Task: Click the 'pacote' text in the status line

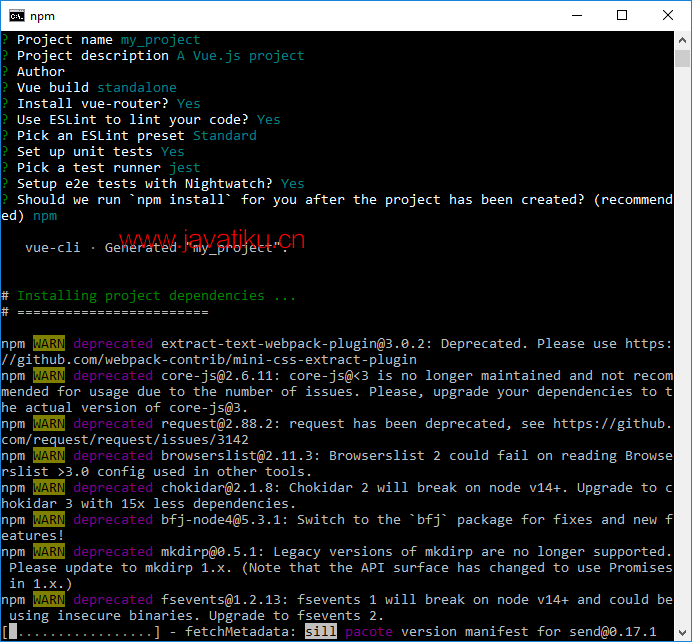Action: coord(369,632)
